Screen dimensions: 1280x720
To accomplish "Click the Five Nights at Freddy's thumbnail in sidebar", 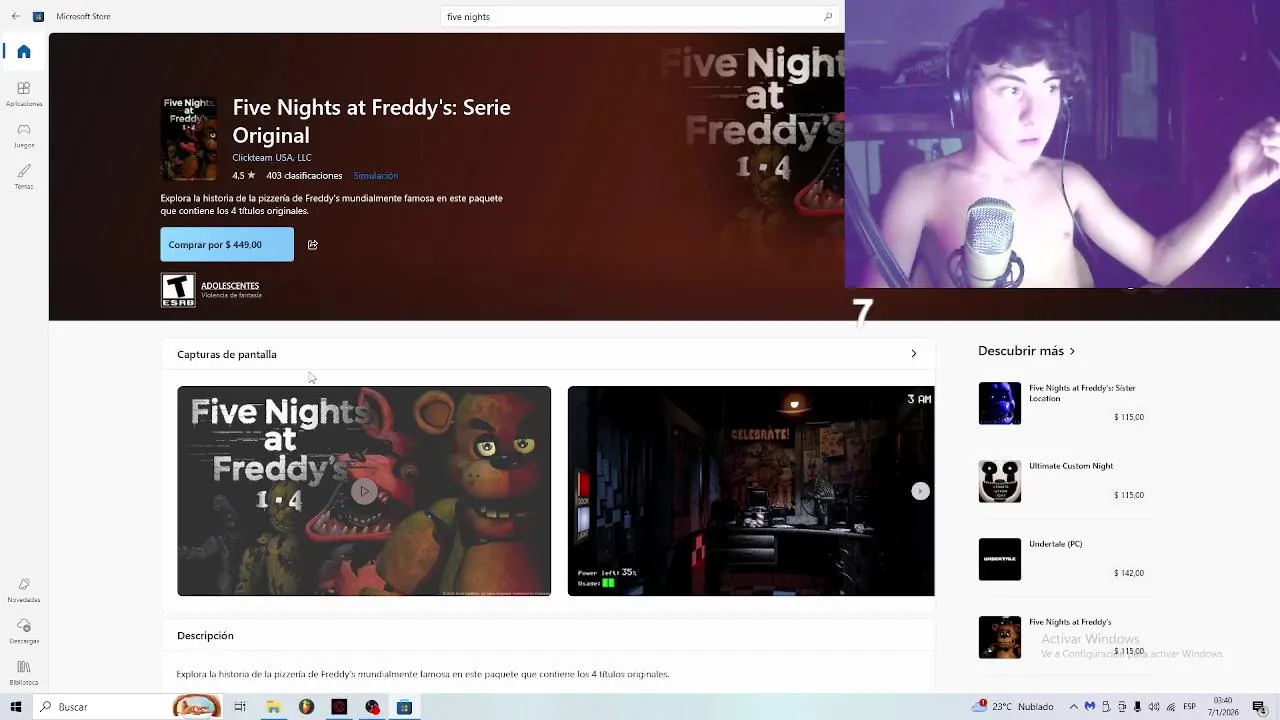I will 1000,637.
